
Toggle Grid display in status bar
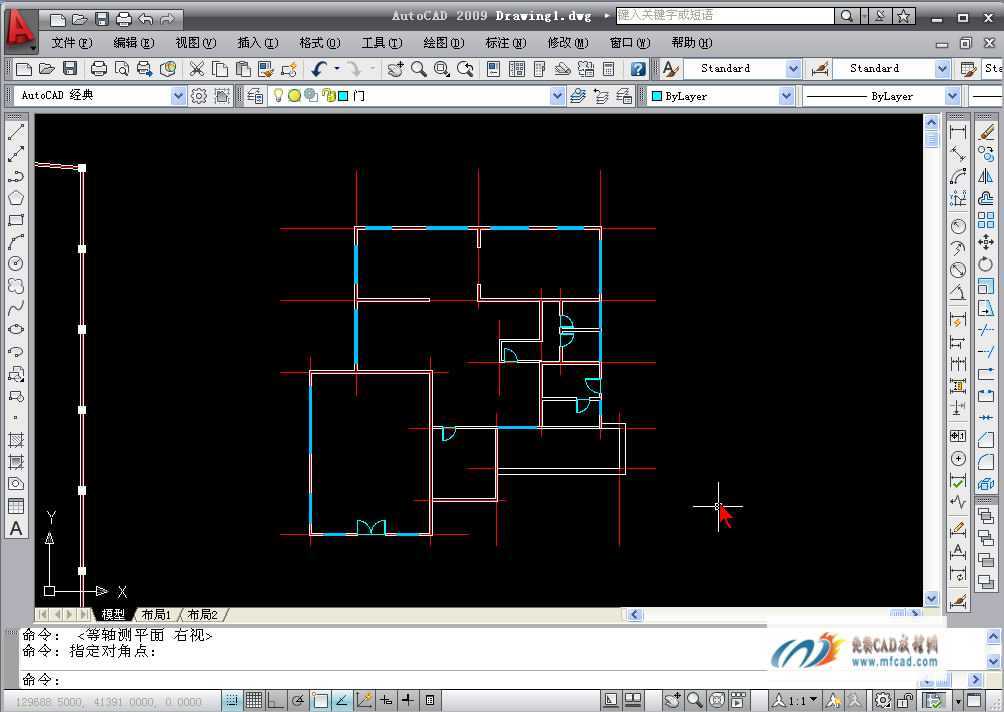254,700
